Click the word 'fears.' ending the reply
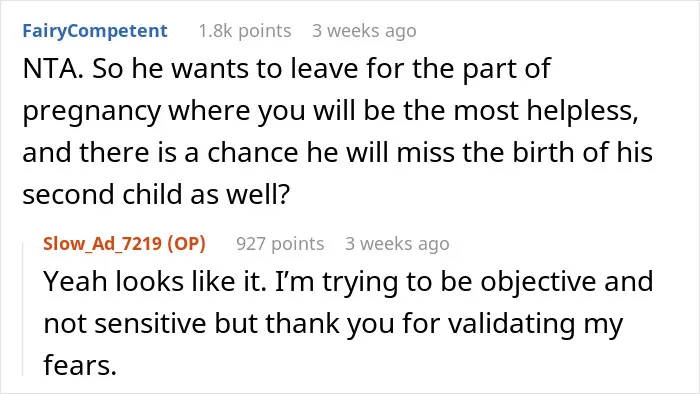This screenshot has width=700, height=394. 80,365
